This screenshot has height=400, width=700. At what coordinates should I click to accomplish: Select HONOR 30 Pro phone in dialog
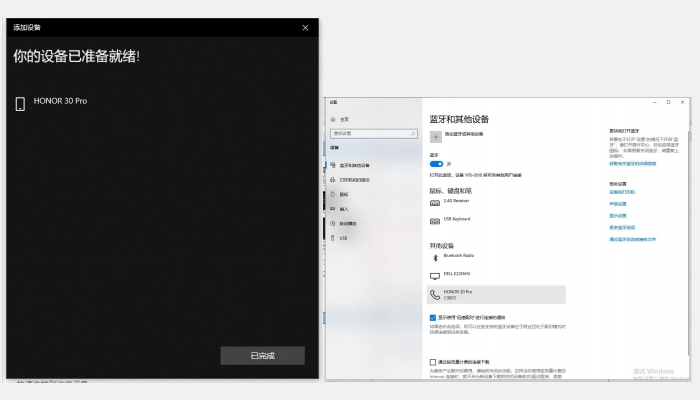pyautogui.click(x=51, y=103)
